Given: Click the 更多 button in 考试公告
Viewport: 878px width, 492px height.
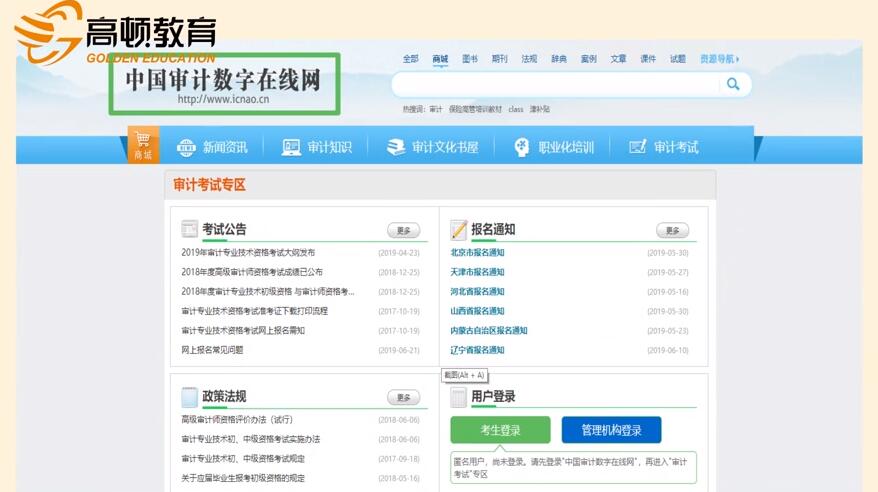Looking at the screenshot, I should coord(404,230).
